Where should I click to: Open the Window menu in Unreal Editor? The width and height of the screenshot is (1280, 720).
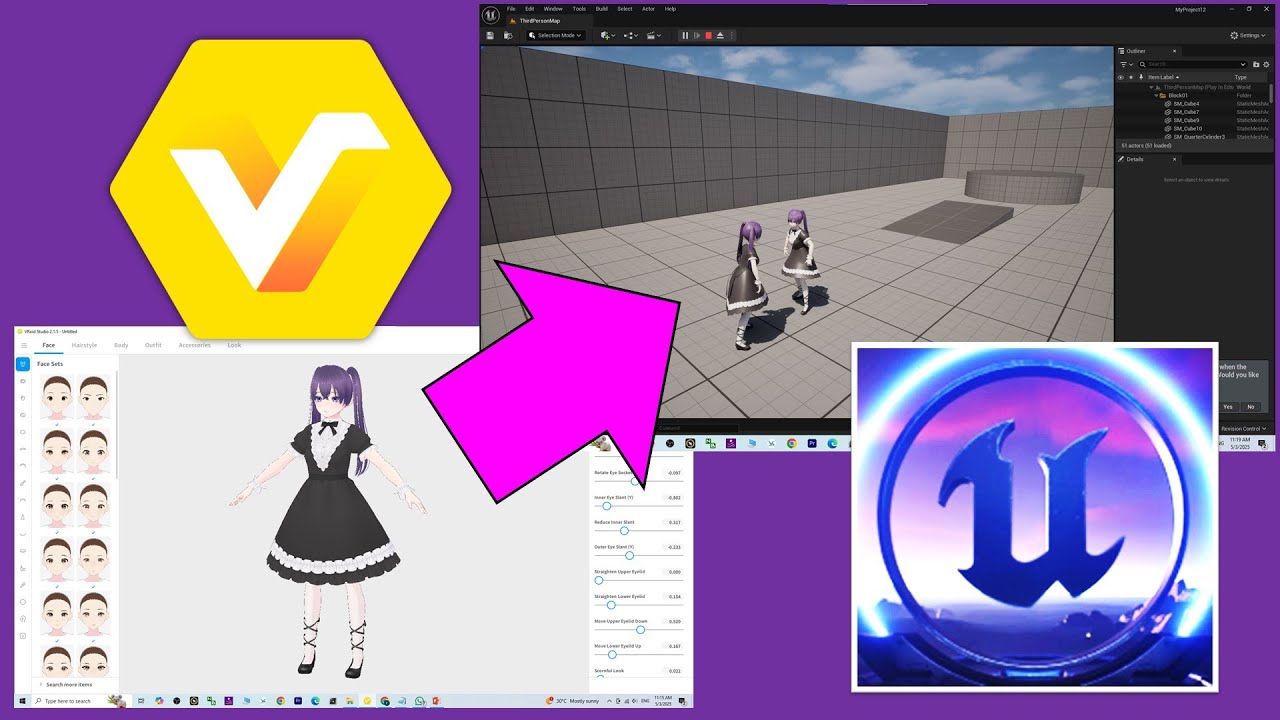point(553,9)
